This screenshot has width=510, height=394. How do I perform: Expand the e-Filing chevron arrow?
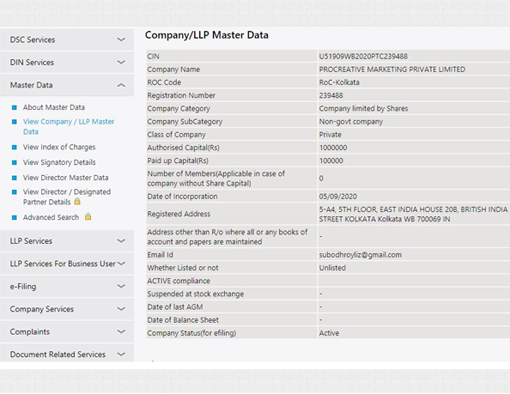point(121,286)
